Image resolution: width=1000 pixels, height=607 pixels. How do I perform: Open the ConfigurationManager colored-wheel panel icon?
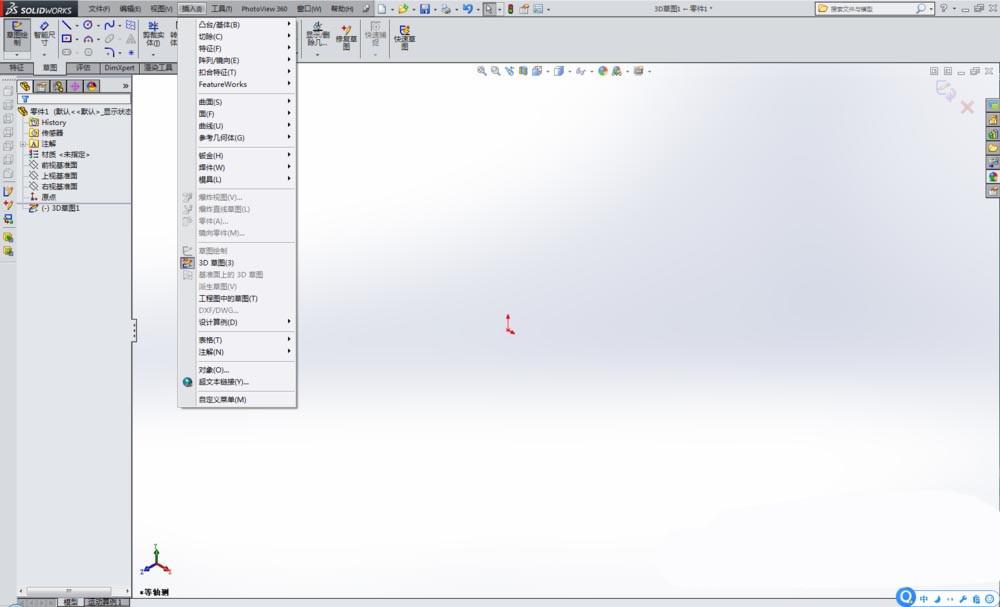[x=75, y=87]
